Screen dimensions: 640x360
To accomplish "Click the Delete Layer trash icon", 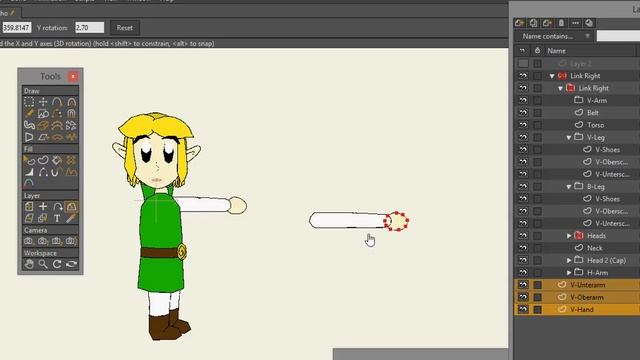I will pyautogui.click(x=561, y=23).
